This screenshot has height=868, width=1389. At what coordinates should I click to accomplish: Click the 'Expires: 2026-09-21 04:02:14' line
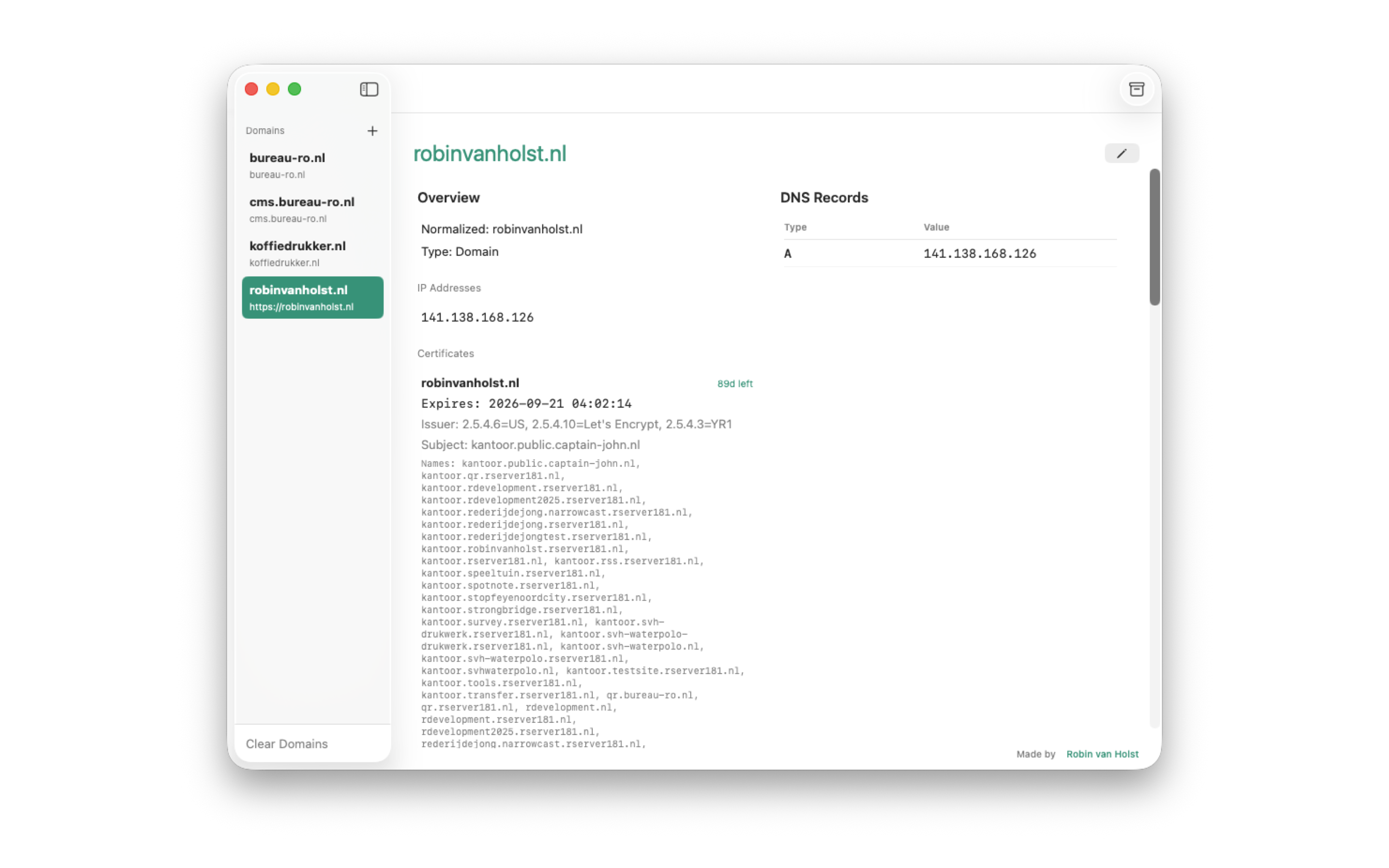click(526, 404)
